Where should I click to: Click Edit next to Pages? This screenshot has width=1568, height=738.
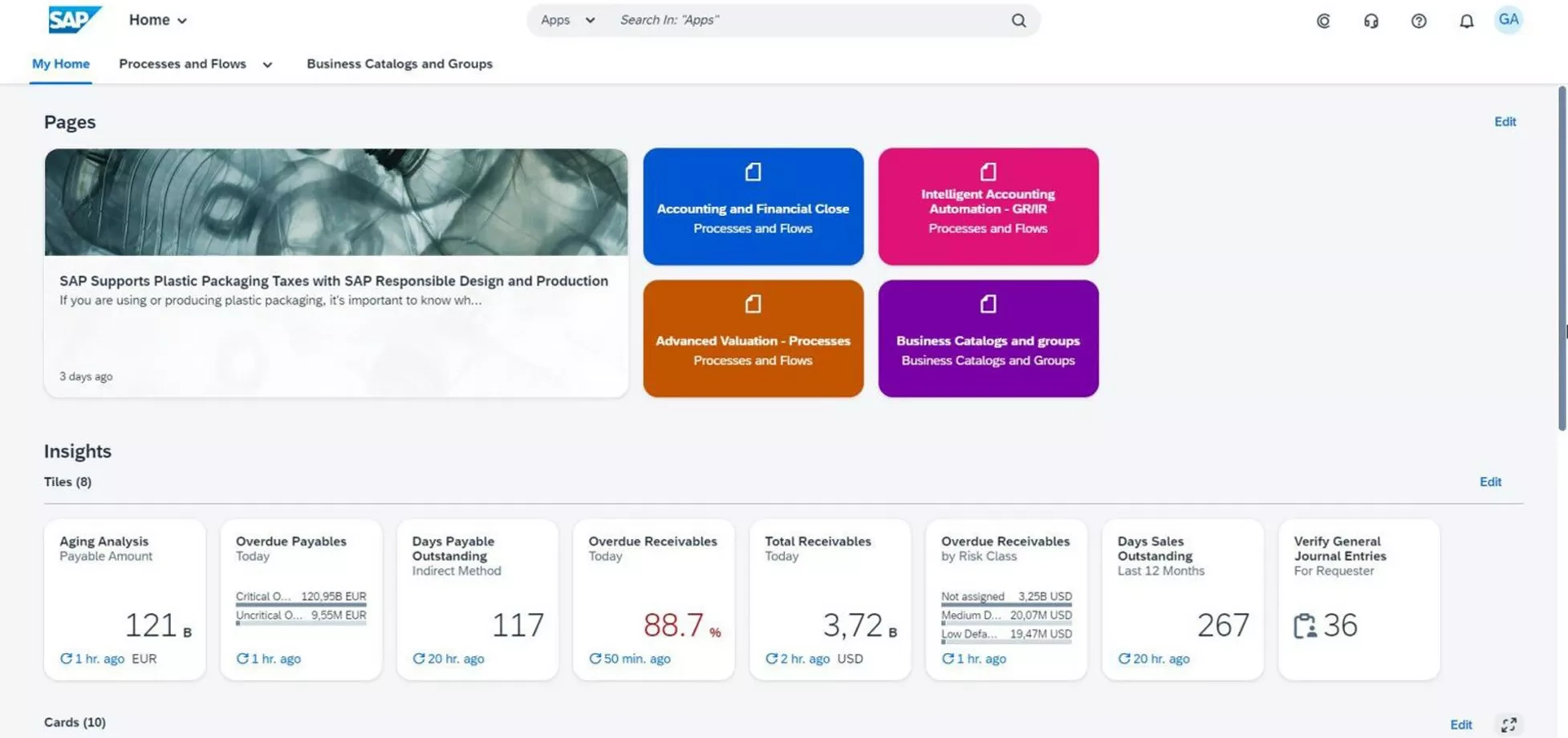coord(1505,121)
